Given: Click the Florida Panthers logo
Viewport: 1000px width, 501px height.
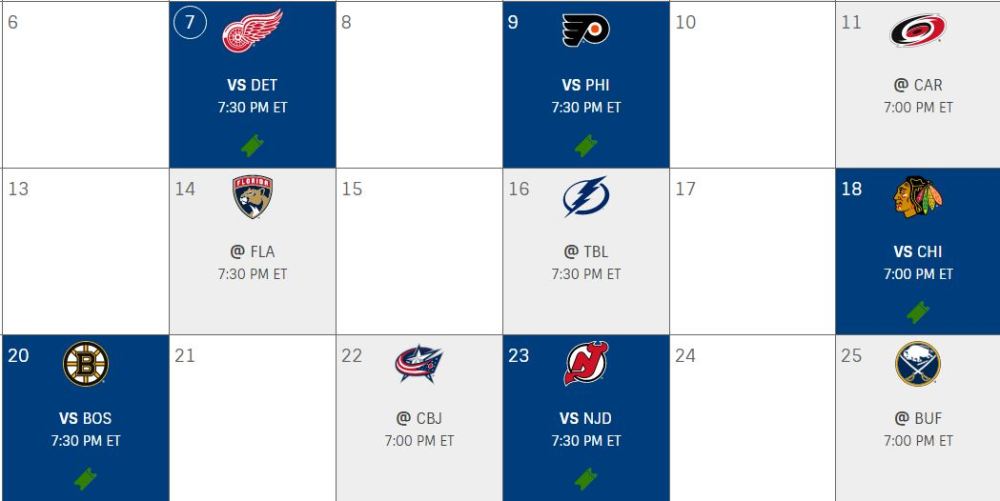Looking at the screenshot, I should 252,197.
